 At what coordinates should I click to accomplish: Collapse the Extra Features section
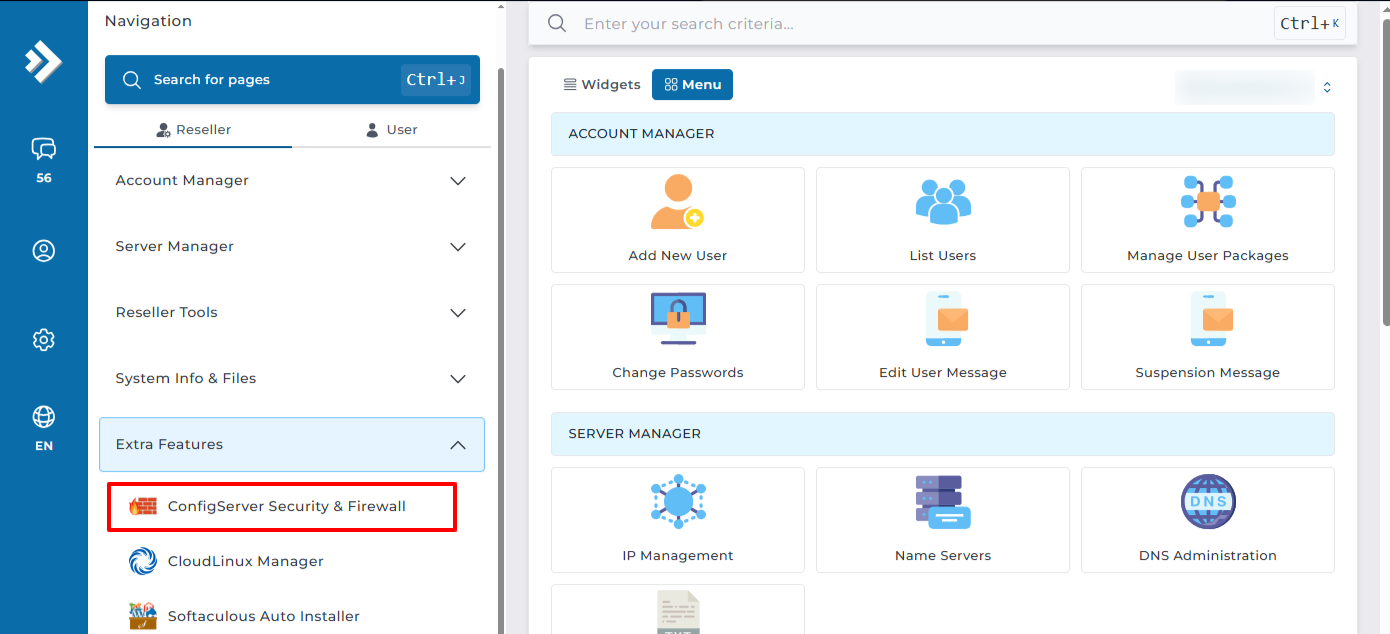pos(291,444)
